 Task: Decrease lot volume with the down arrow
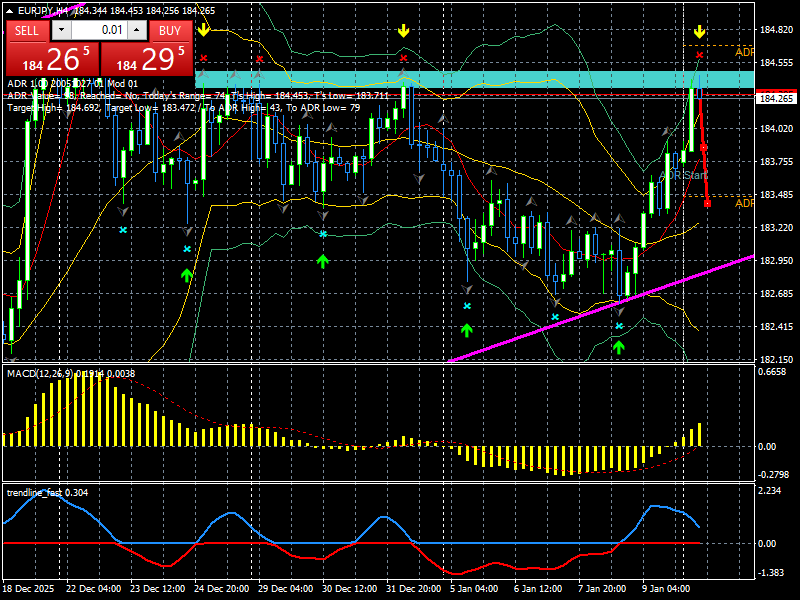point(62,30)
